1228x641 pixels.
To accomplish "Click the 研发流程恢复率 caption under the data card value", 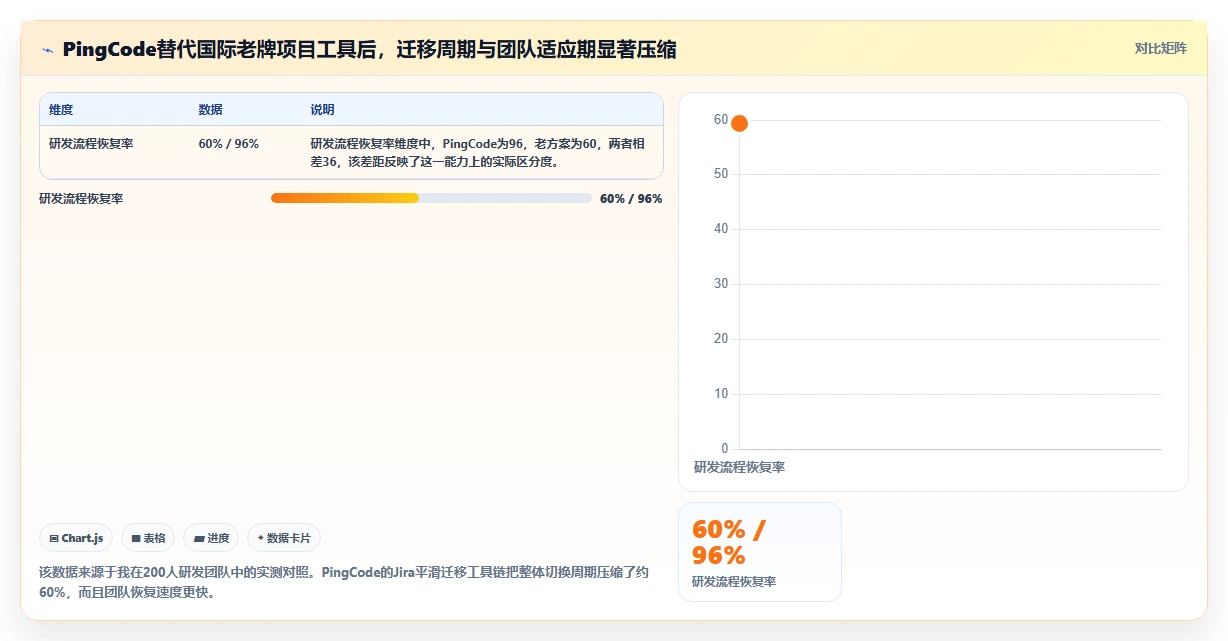I will click(734, 581).
